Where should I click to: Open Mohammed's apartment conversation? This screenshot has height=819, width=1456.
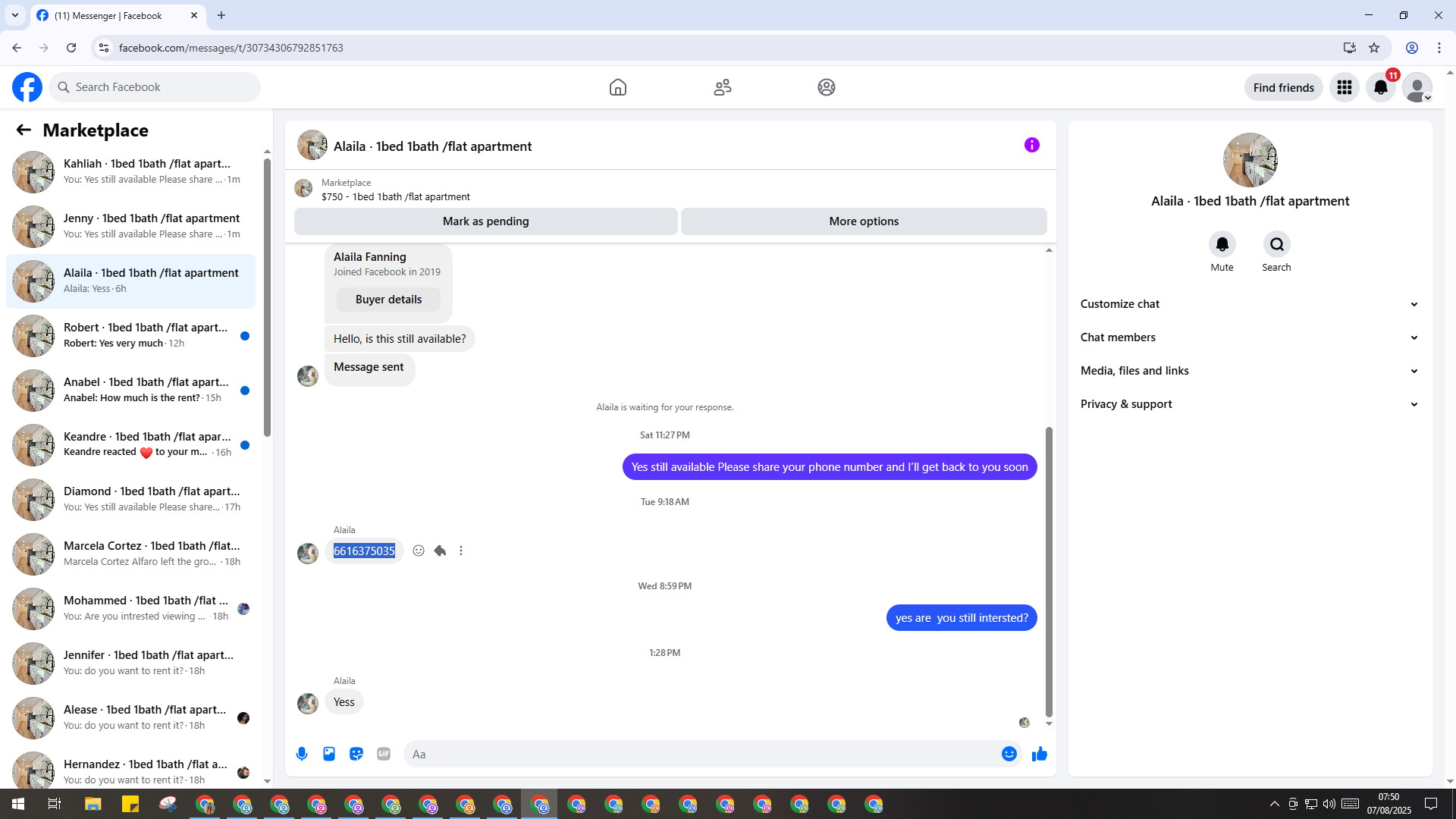click(x=130, y=609)
